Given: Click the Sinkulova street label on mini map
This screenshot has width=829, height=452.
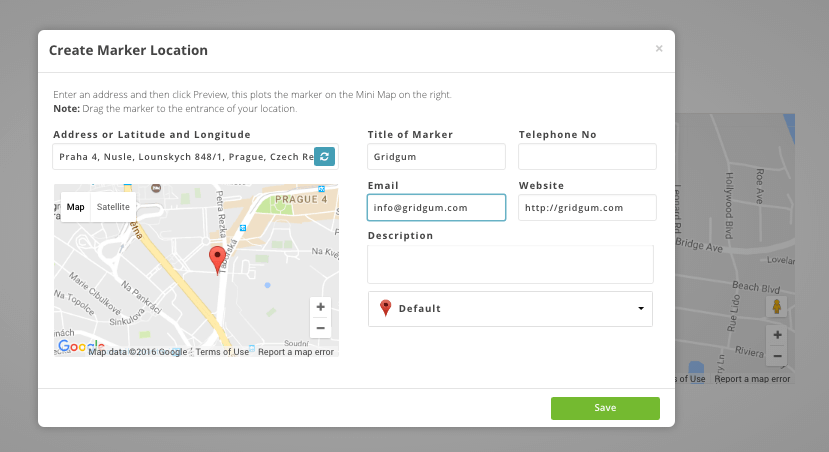Looking at the screenshot, I should [127, 317].
